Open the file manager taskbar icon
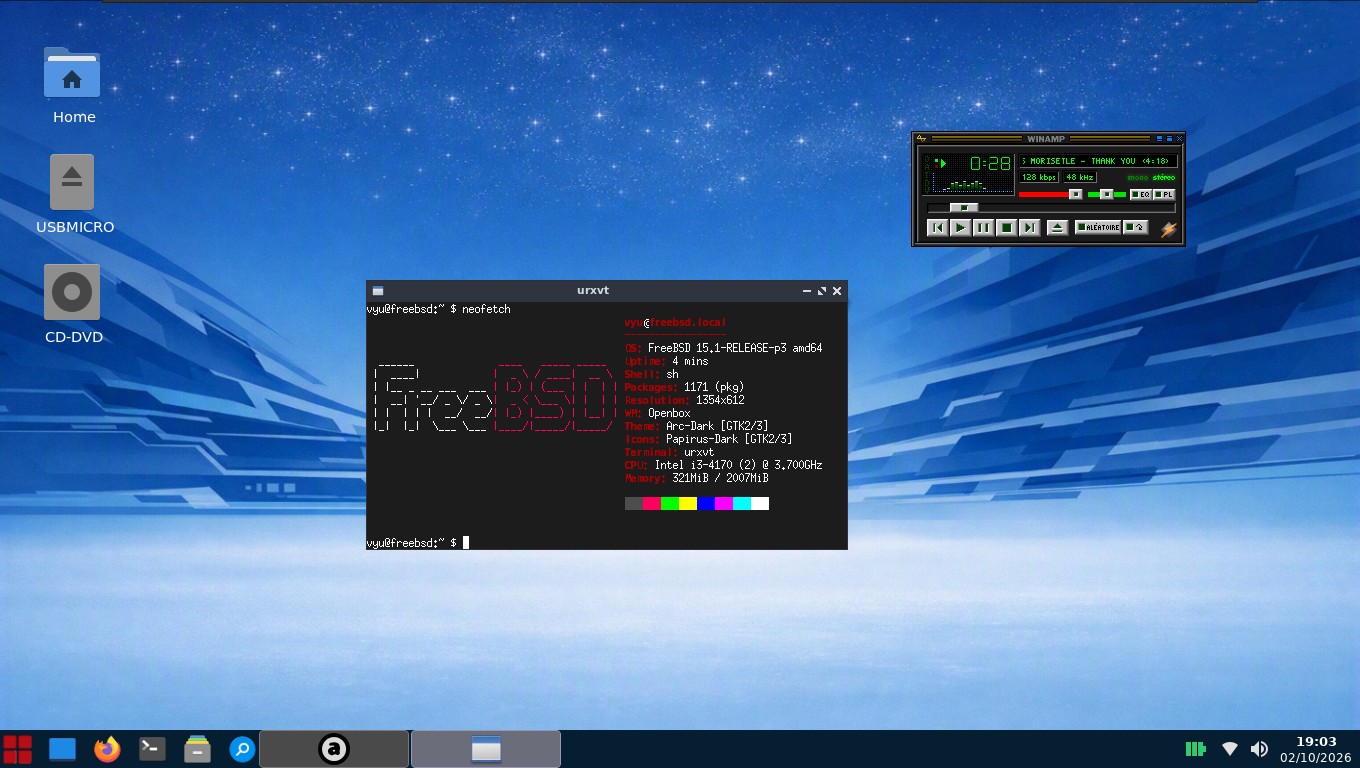 (x=197, y=749)
